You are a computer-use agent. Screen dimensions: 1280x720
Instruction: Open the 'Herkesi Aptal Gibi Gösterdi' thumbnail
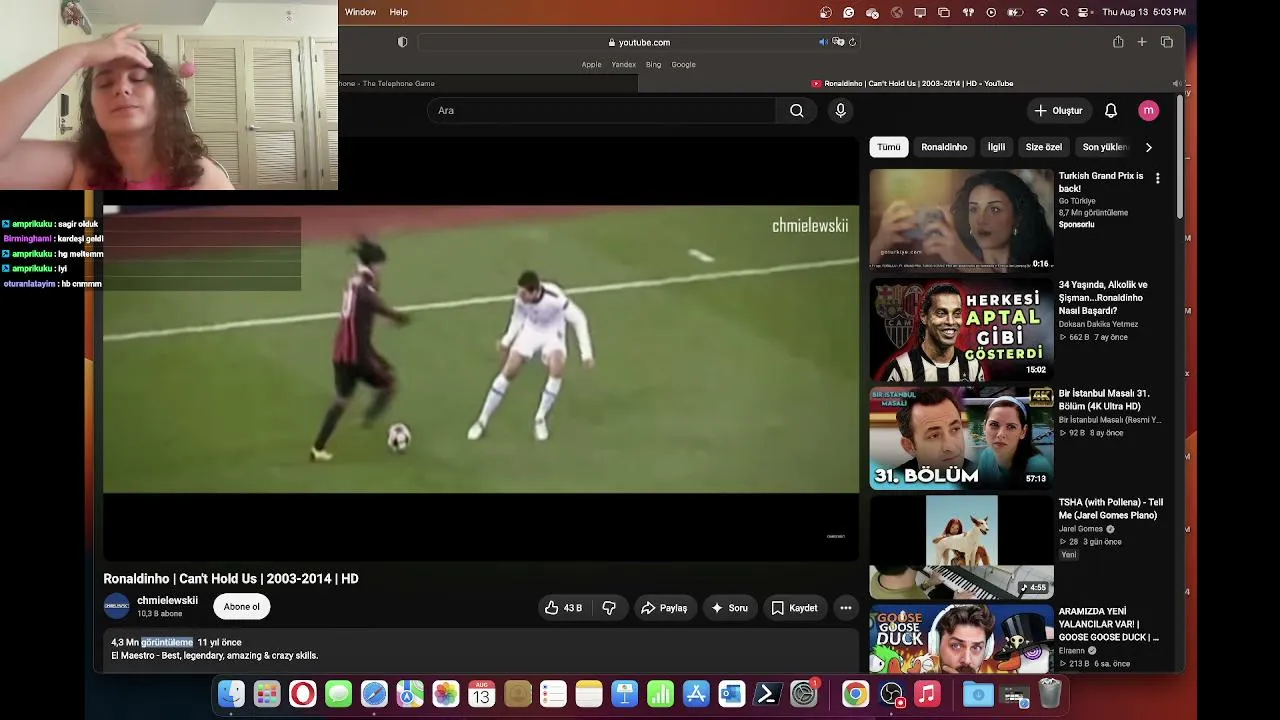[961, 329]
